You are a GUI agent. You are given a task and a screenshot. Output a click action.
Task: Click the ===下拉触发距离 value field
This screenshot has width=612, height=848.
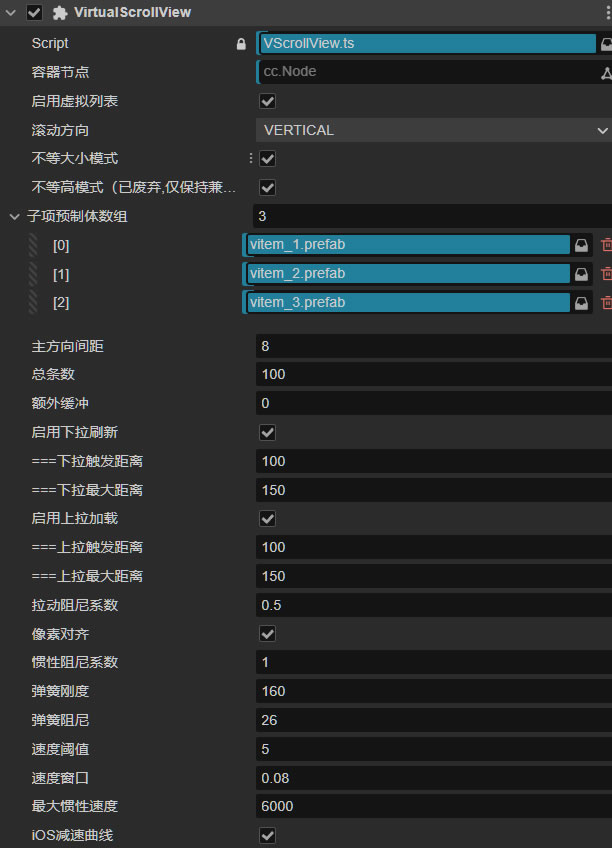point(434,461)
